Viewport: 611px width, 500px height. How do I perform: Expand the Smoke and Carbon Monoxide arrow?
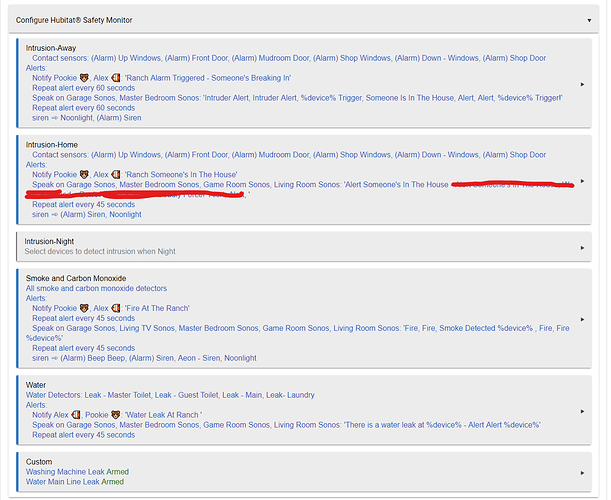click(x=582, y=319)
